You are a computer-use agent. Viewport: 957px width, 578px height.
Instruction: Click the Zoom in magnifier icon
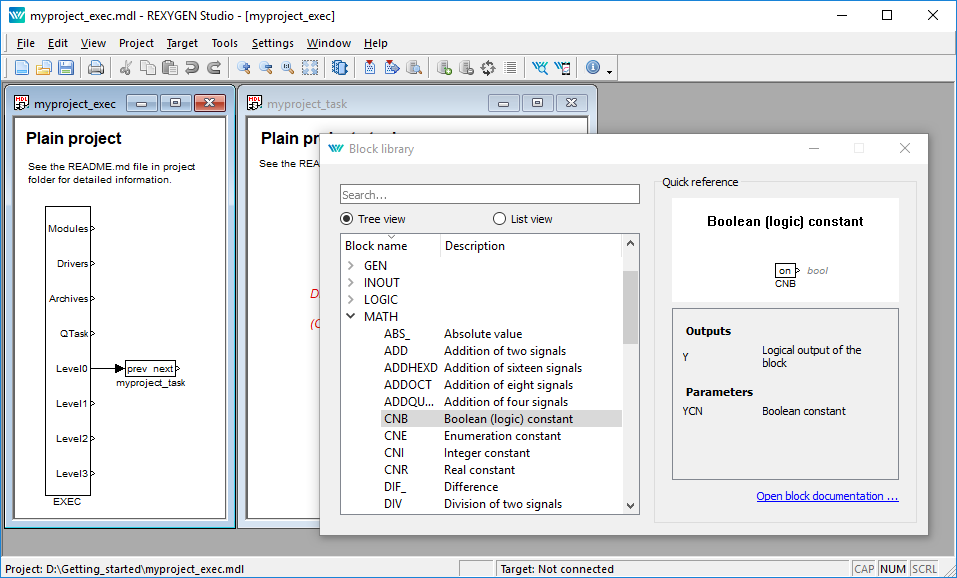click(243, 68)
